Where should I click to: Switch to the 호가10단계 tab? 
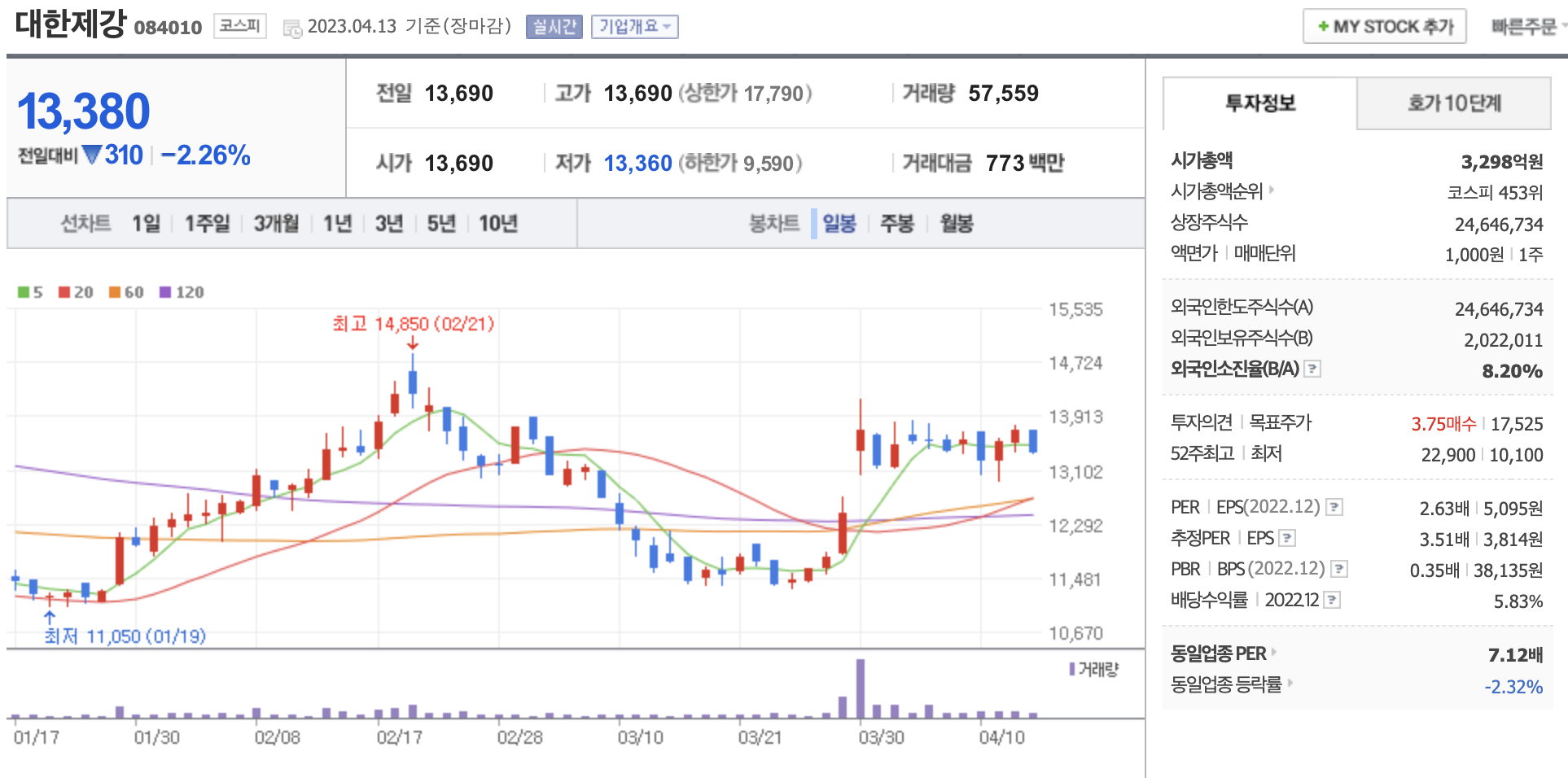1454,103
